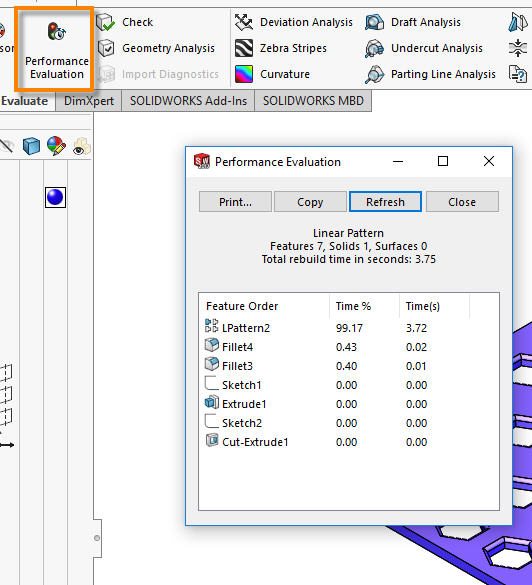The width and height of the screenshot is (532, 585).
Task: Open Geometry Analysis tool
Action: click(156, 48)
